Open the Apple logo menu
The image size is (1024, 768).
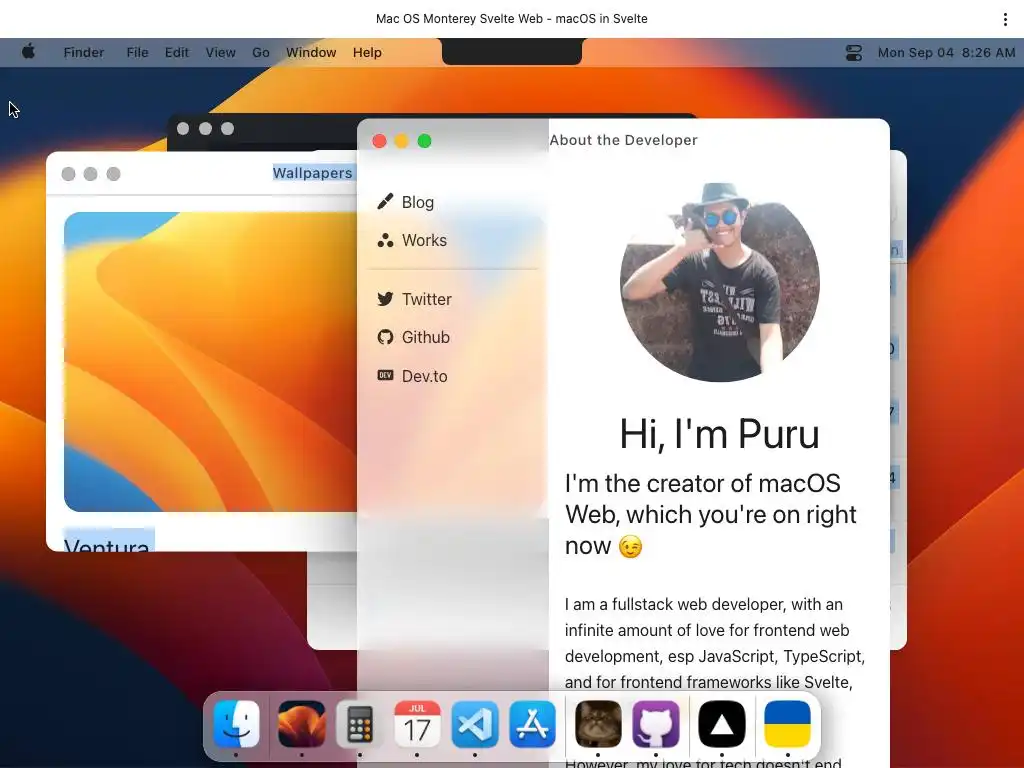[x=28, y=52]
